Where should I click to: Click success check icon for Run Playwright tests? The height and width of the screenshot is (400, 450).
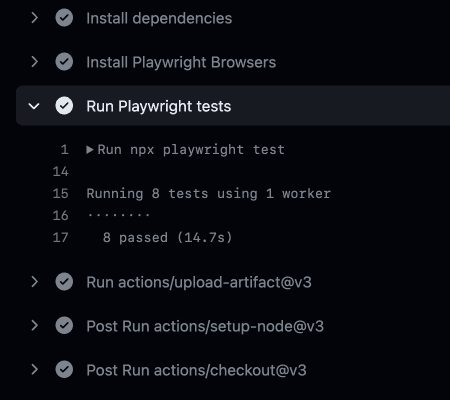coord(64,106)
